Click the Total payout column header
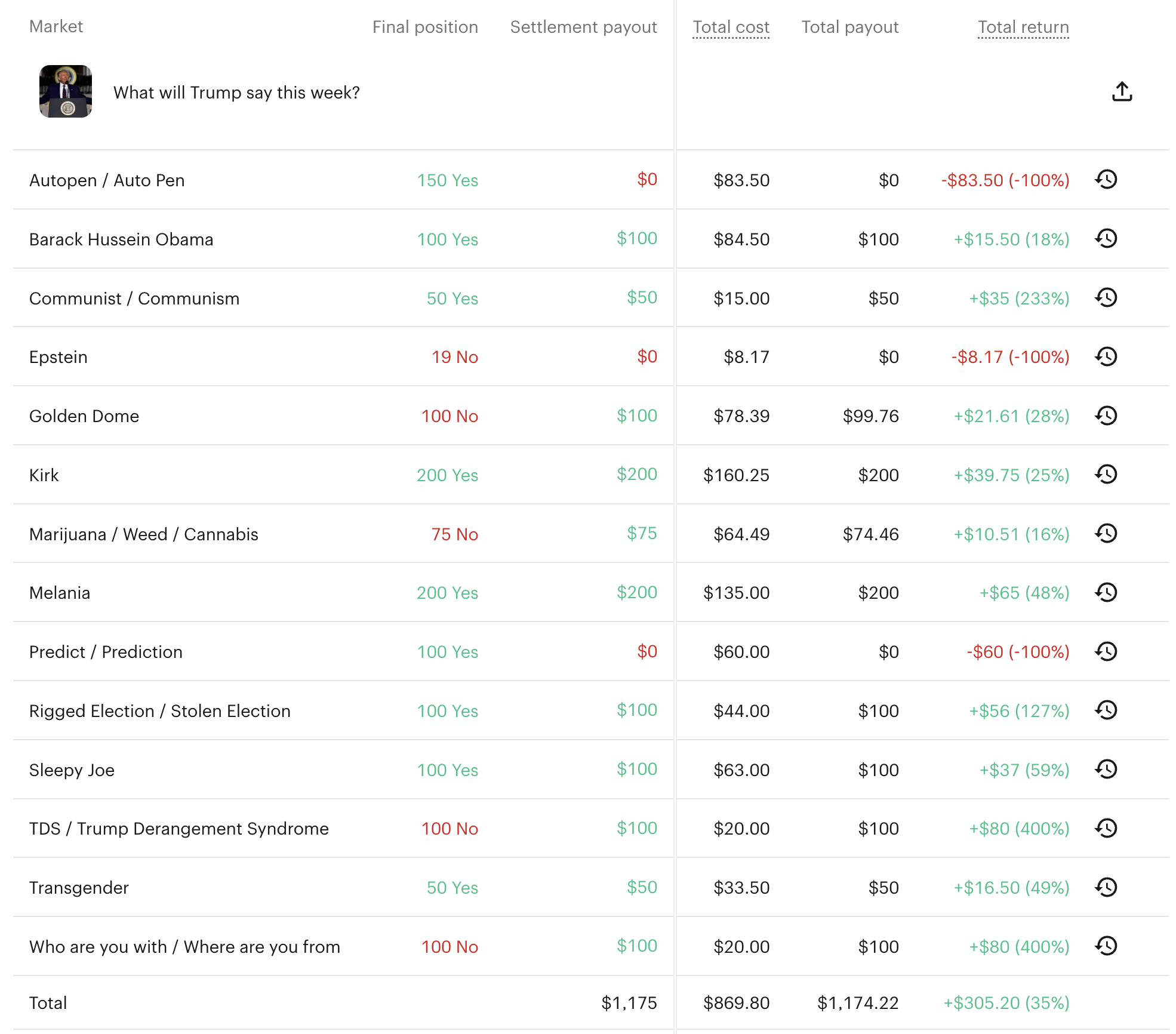Viewport: 1176px width, 1034px height. (x=850, y=27)
